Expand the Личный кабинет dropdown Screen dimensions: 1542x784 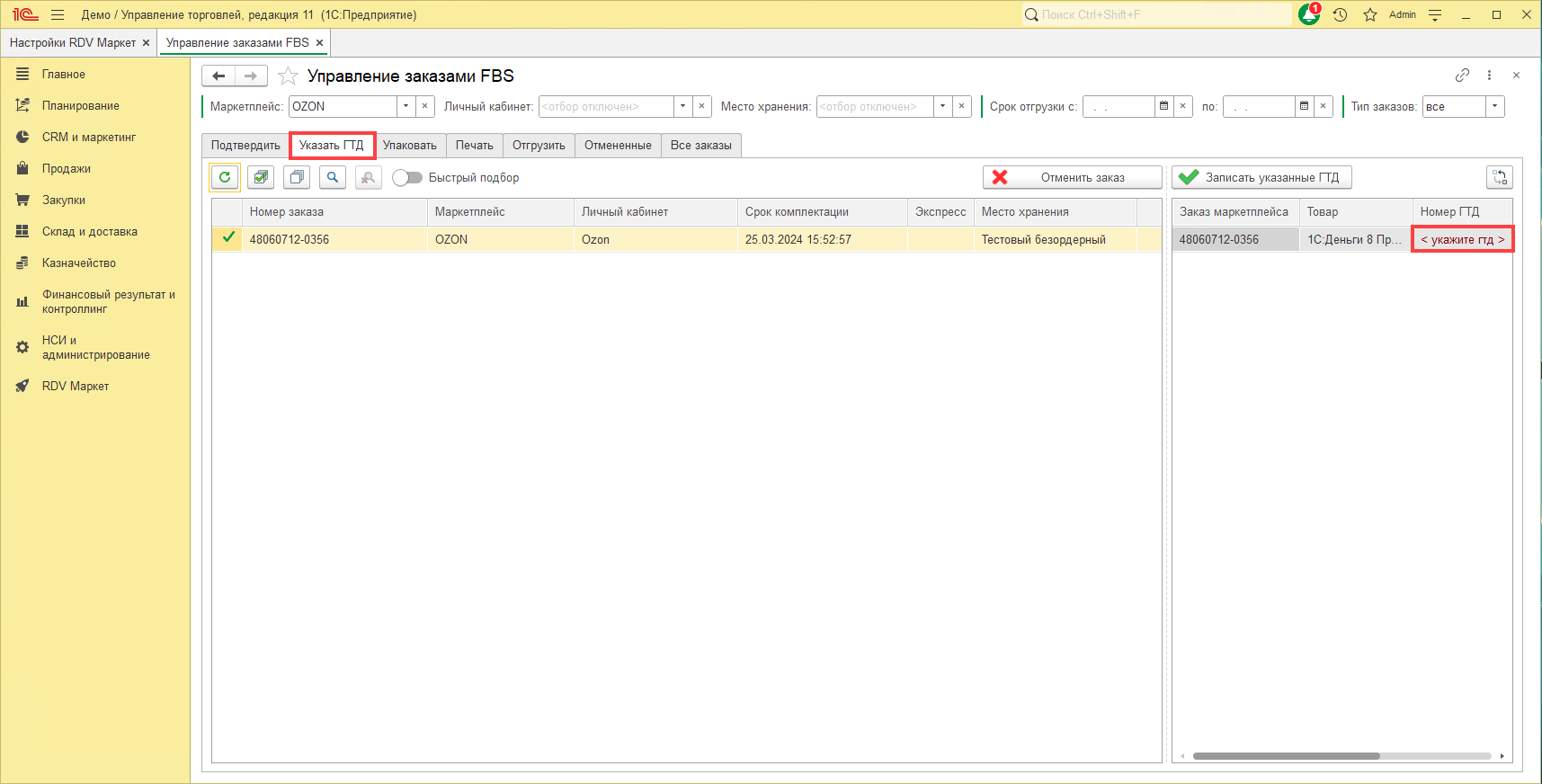click(683, 106)
